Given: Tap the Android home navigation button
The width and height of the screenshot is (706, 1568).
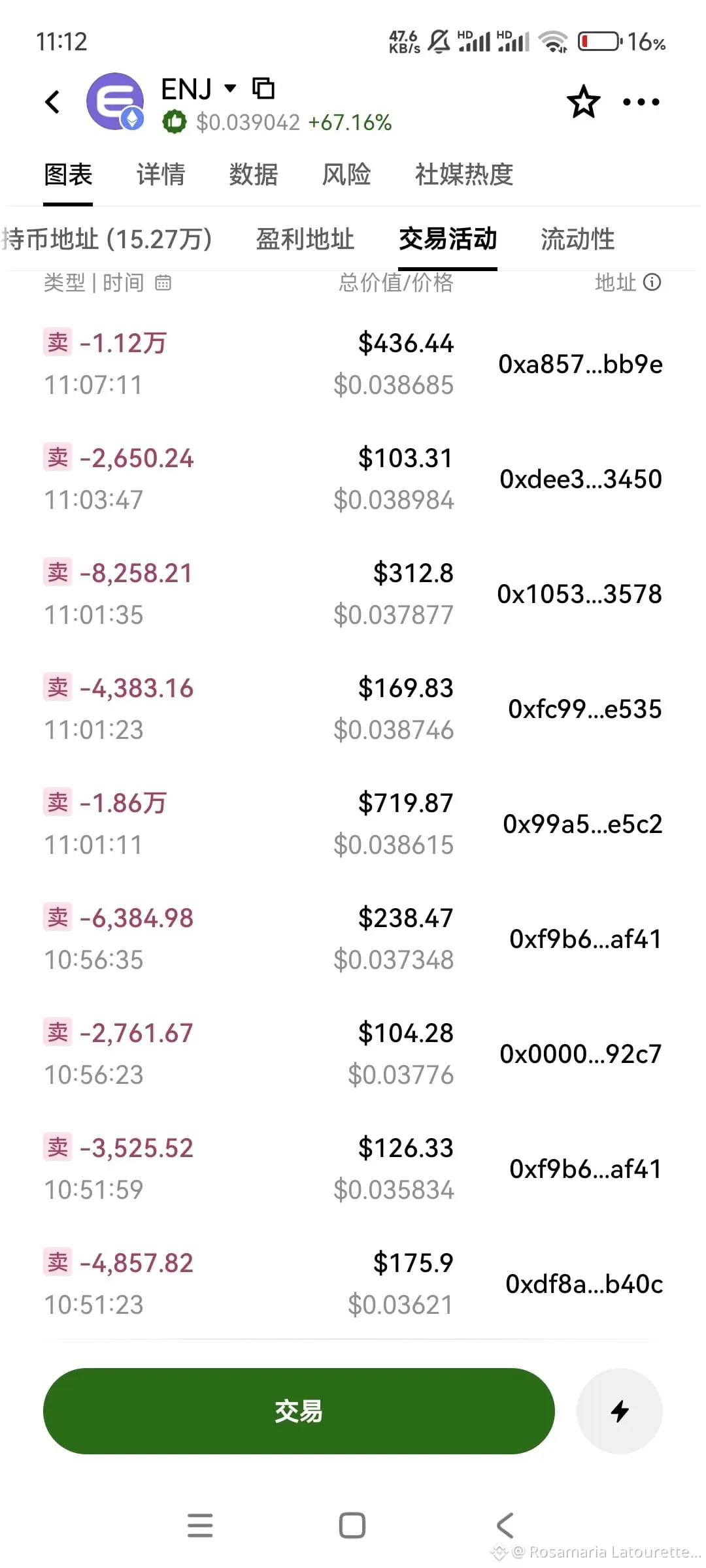Looking at the screenshot, I should (x=352, y=1526).
